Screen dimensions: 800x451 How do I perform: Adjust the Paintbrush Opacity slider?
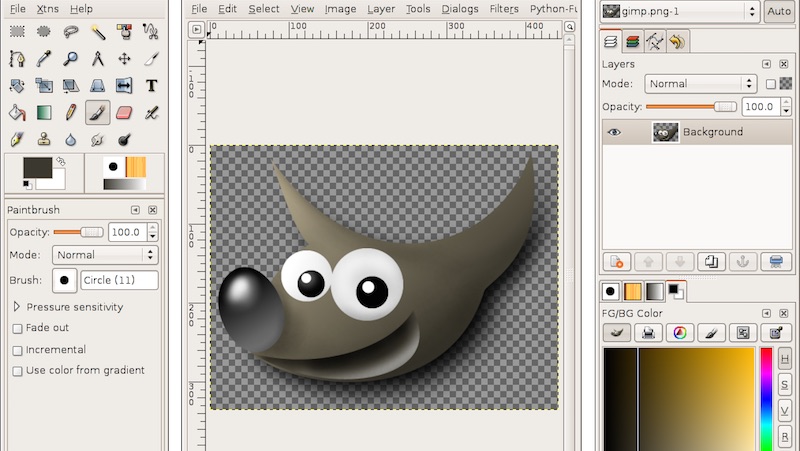tap(78, 232)
